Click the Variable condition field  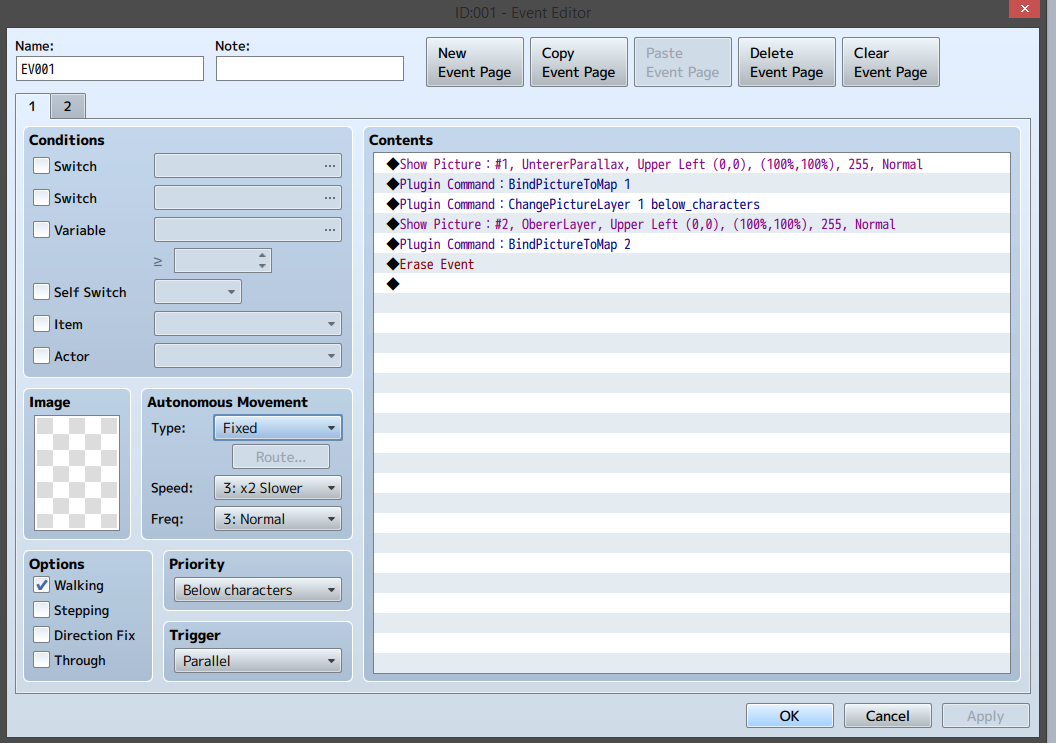pyautogui.click(x=248, y=230)
